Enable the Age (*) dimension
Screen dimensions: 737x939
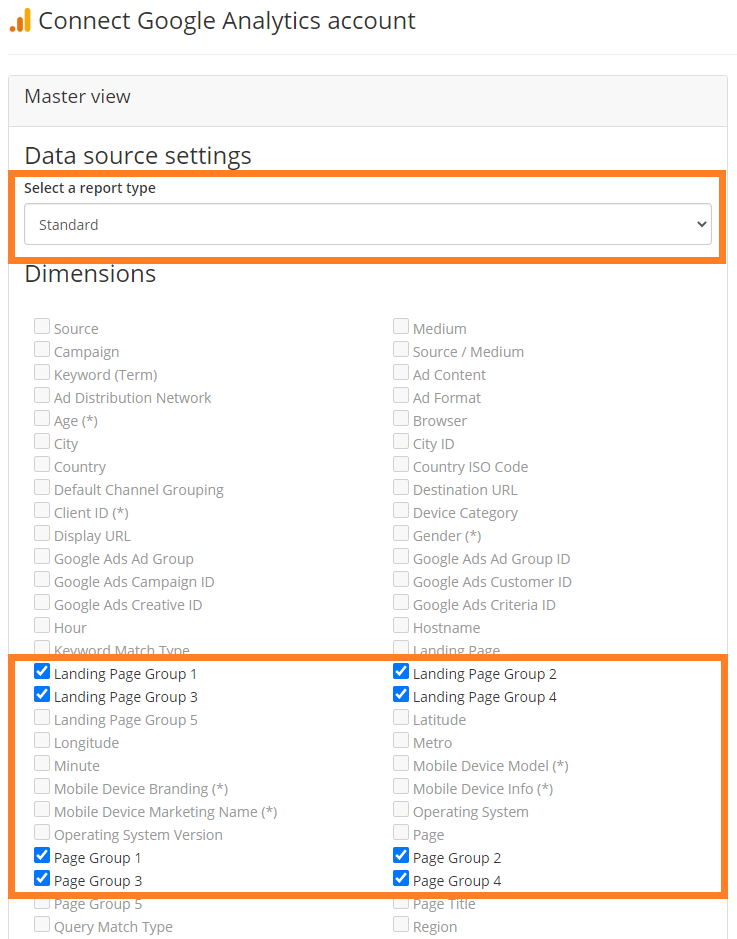[x=42, y=418]
